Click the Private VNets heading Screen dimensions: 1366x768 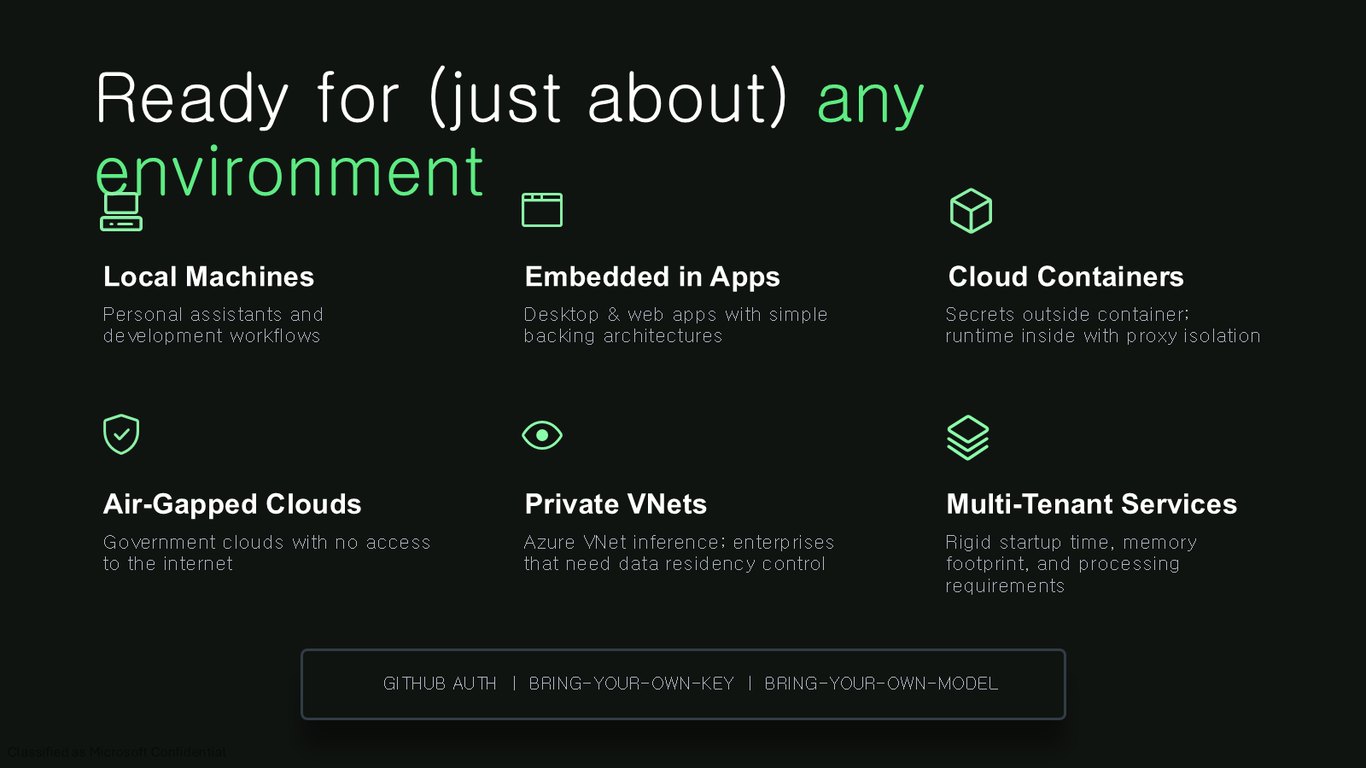coord(616,504)
